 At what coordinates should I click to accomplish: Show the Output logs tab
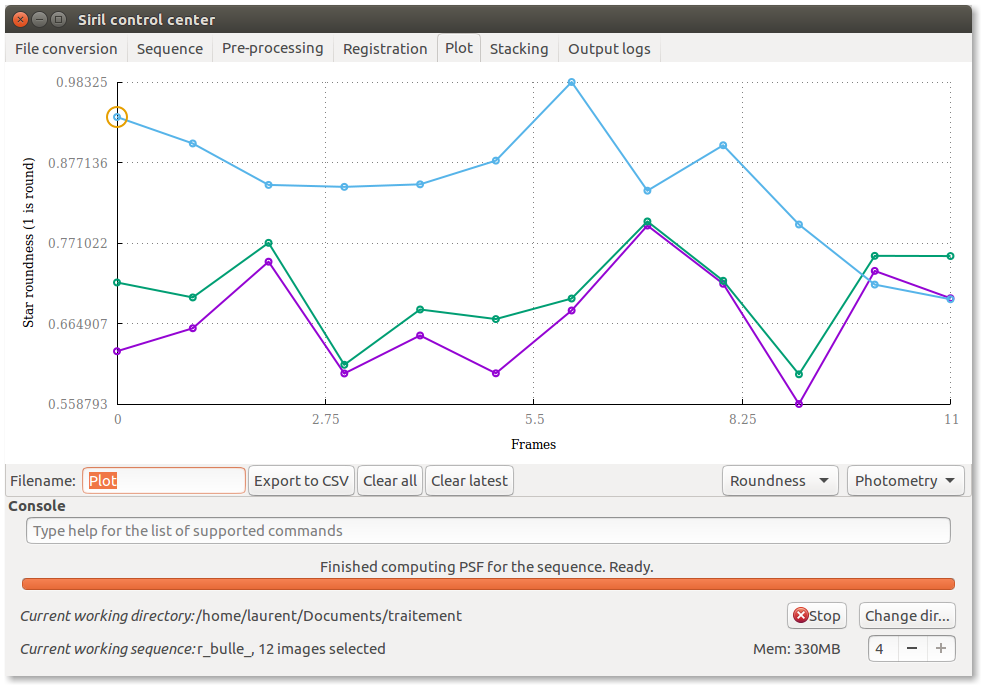(x=609, y=49)
